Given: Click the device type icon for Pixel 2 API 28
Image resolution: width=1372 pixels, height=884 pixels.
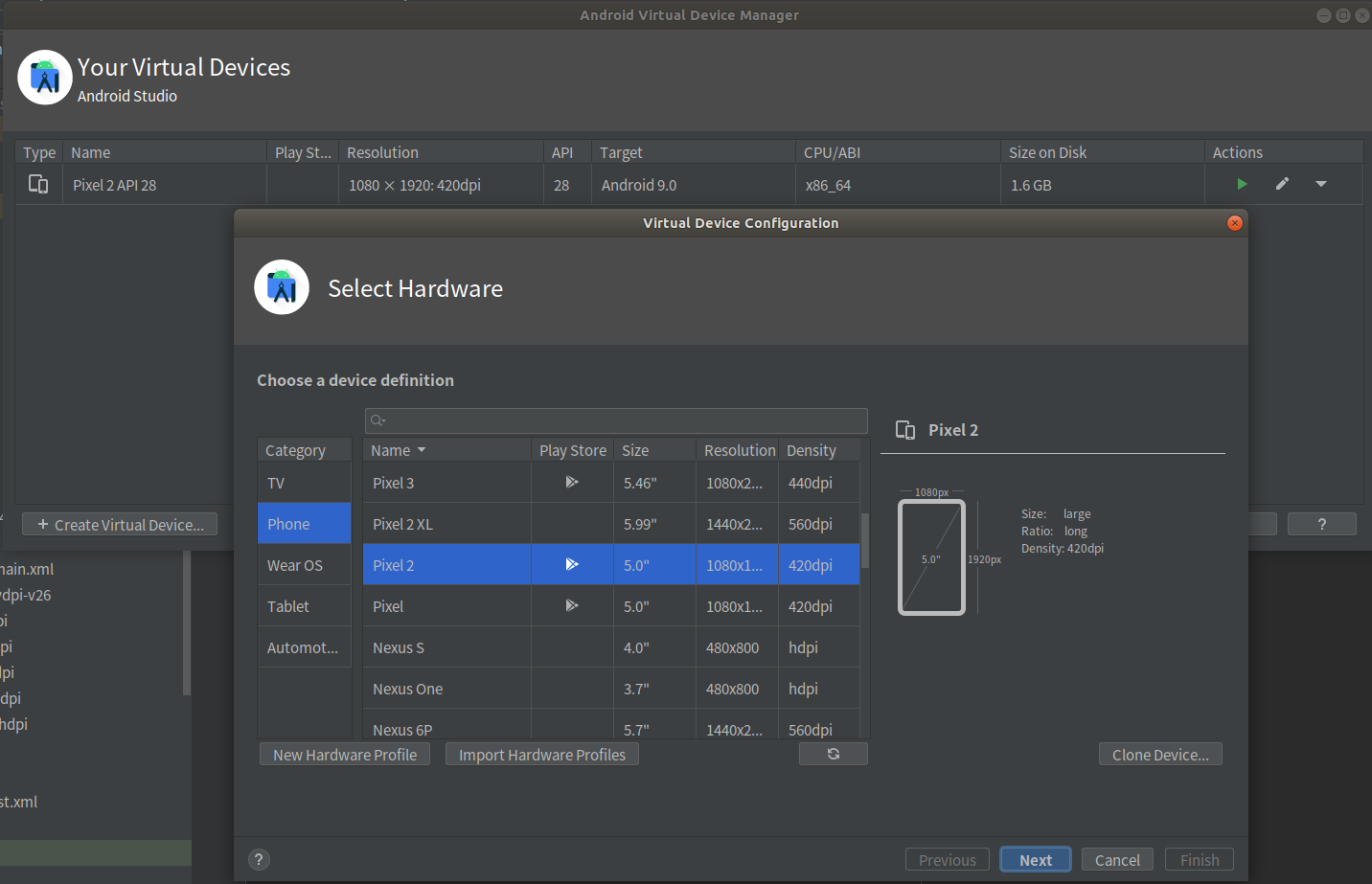Looking at the screenshot, I should coord(38,184).
